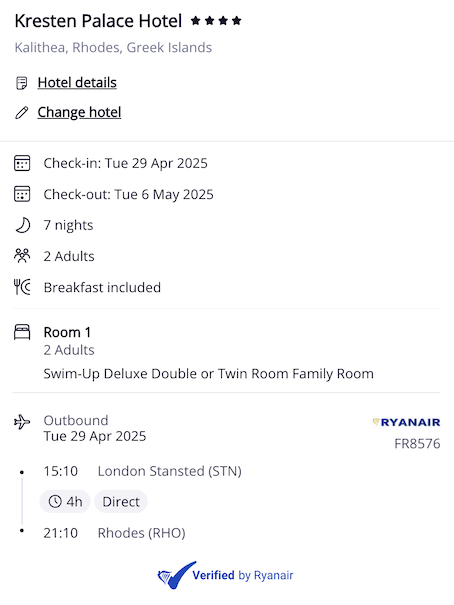Click the Kresten Palace Hotel title

[x=98, y=21]
